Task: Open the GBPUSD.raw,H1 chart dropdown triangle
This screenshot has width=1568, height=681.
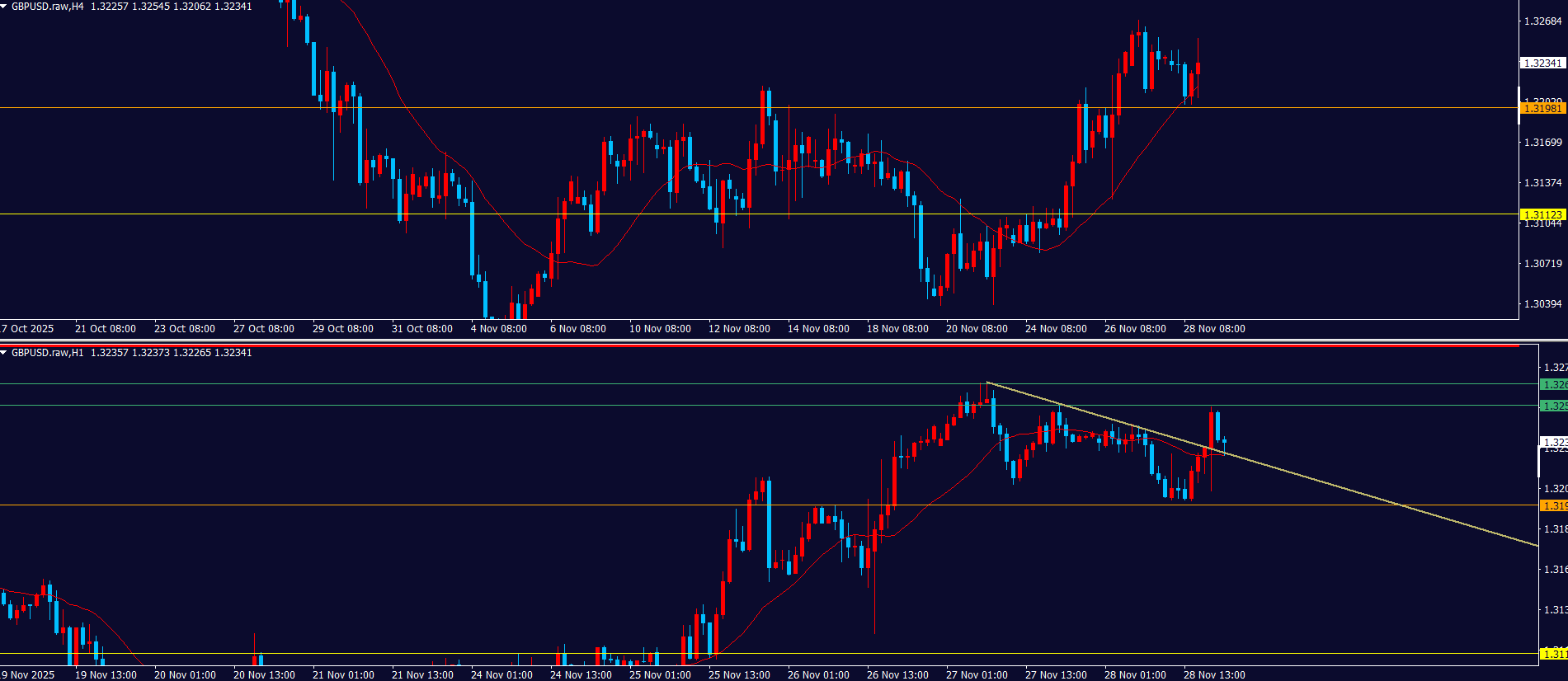Action: pyautogui.click(x=4, y=353)
